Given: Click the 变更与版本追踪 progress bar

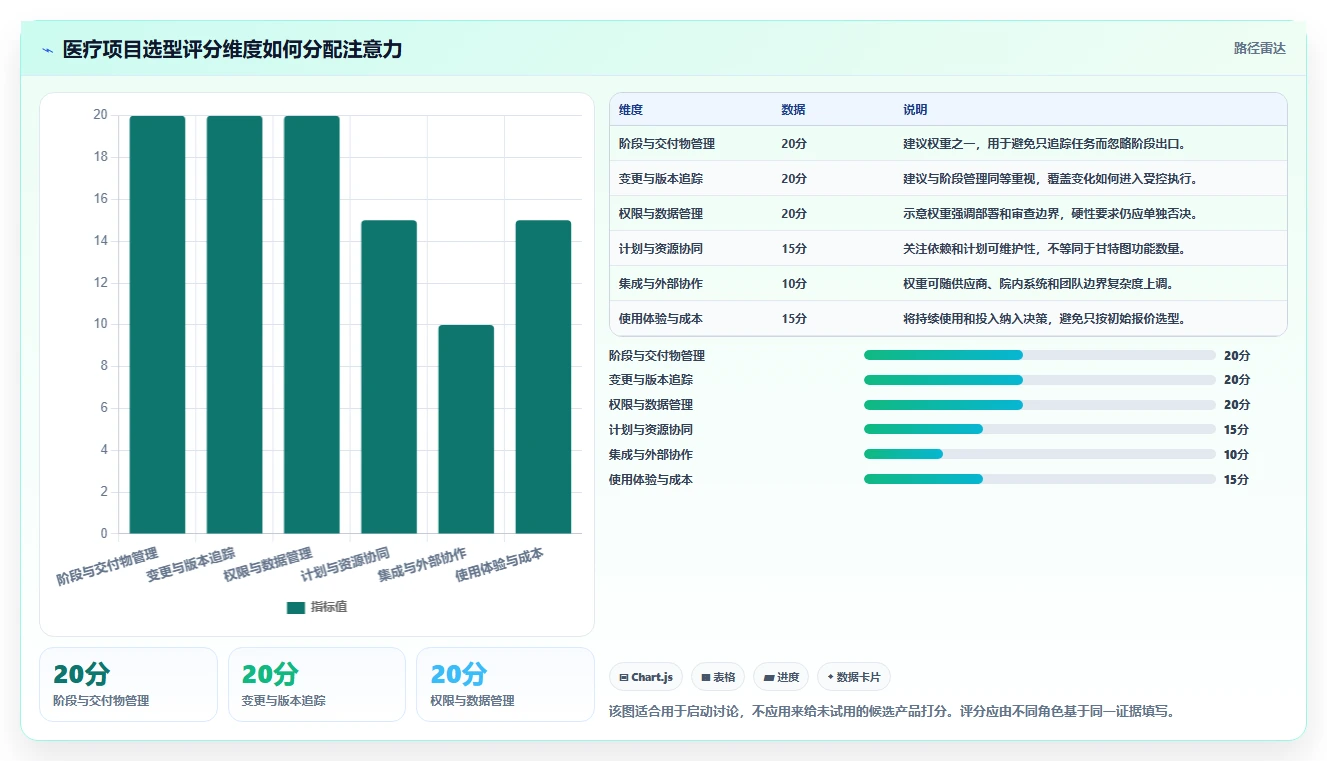Looking at the screenshot, I should coord(1040,380).
